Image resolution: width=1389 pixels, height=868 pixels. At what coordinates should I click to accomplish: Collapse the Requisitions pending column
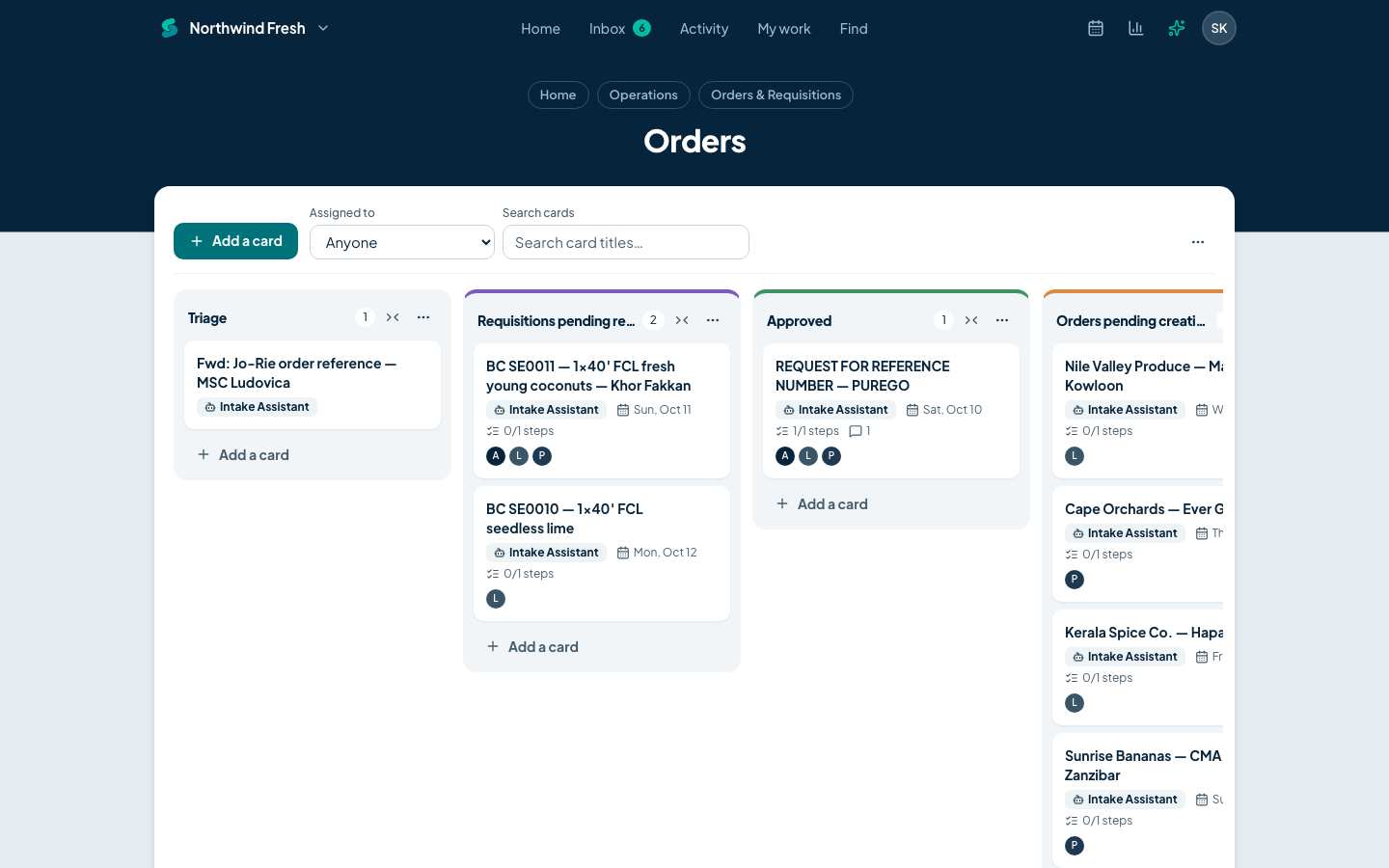point(682,320)
